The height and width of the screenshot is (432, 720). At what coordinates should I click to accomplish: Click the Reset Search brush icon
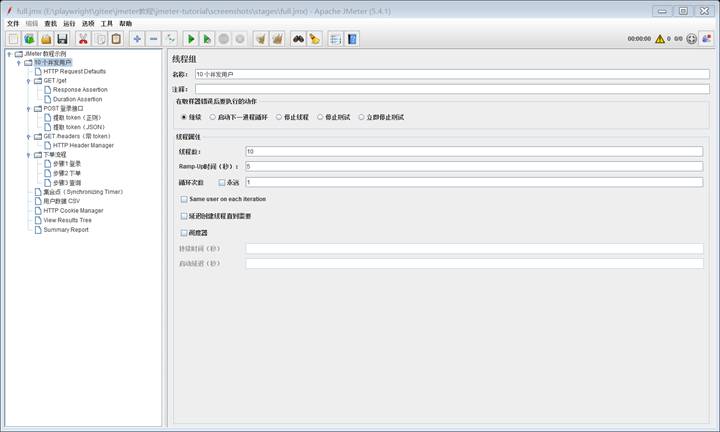pyautogui.click(x=315, y=39)
